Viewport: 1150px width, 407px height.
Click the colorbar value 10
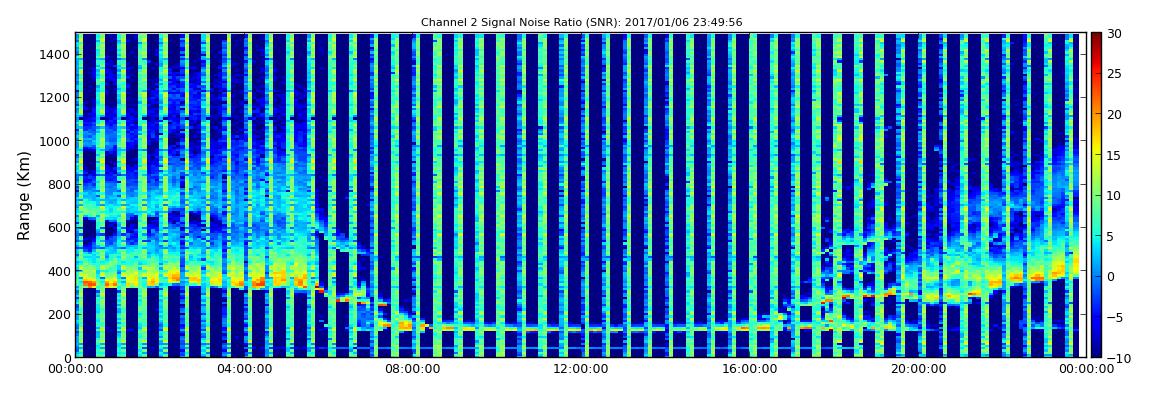(1114, 195)
